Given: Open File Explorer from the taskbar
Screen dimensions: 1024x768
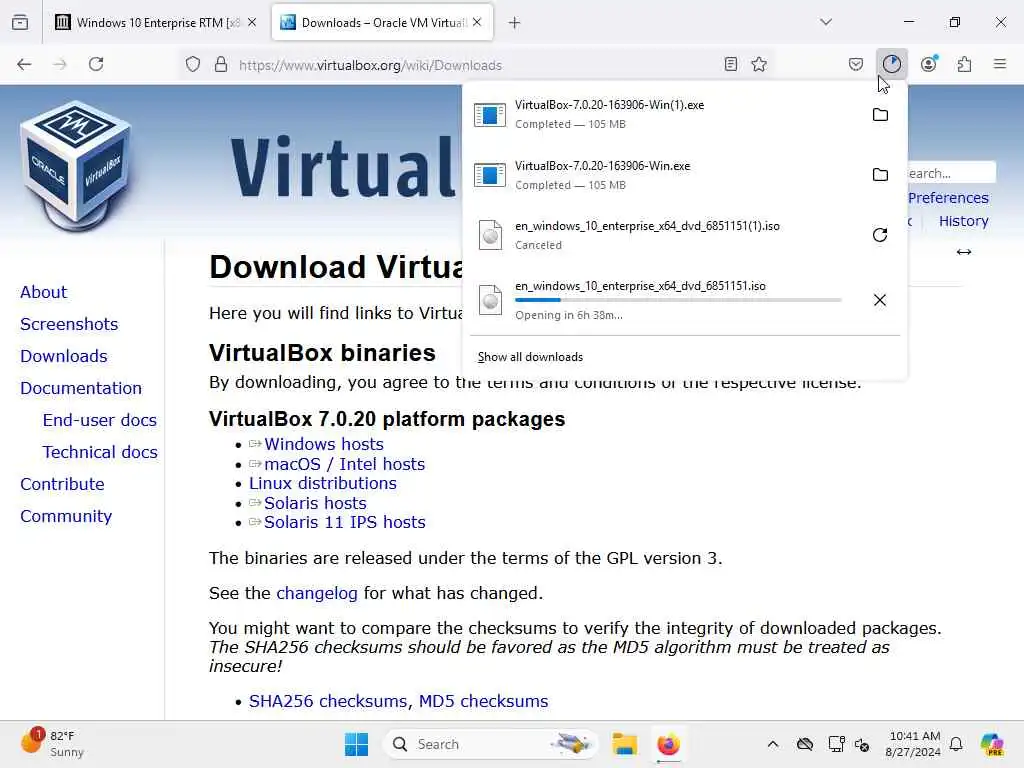Looking at the screenshot, I should coord(624,744).
